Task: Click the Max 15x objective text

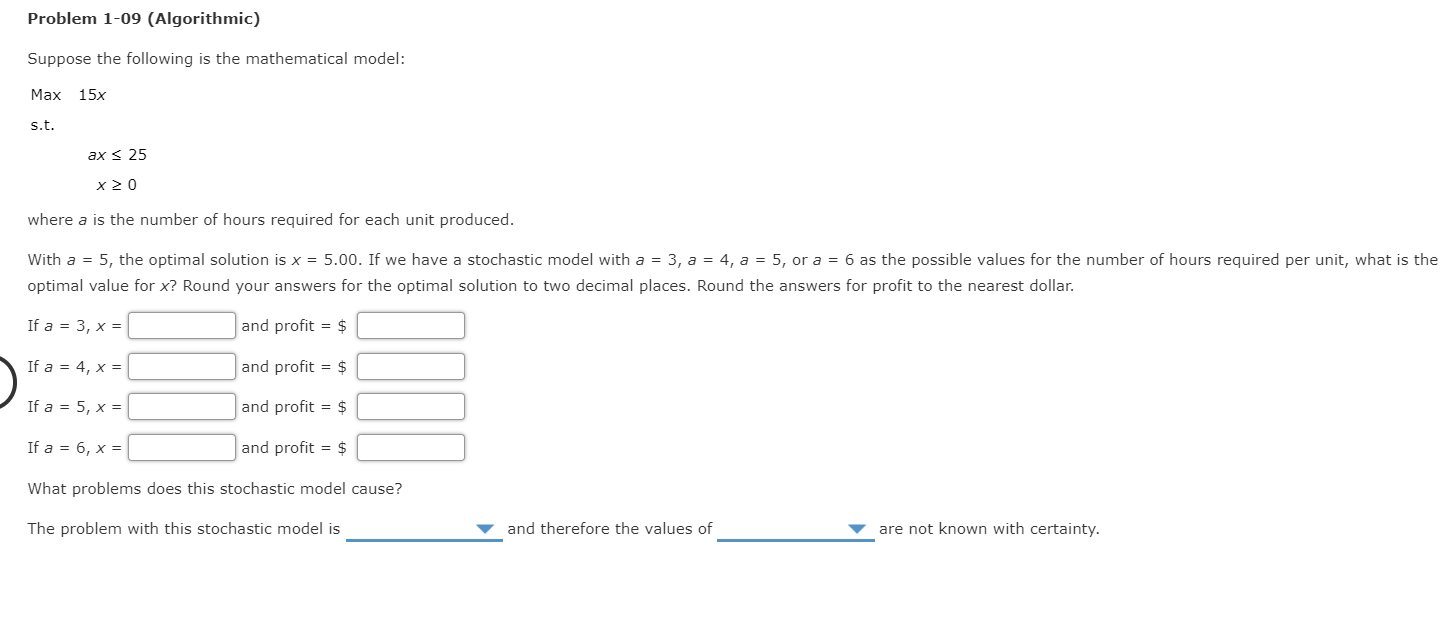Action: 65,94
